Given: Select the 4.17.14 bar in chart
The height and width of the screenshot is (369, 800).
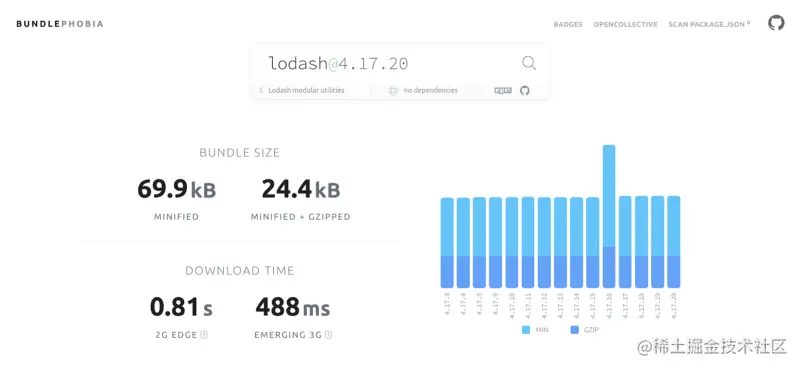Looking at the screenshot, I should [577, 243].
